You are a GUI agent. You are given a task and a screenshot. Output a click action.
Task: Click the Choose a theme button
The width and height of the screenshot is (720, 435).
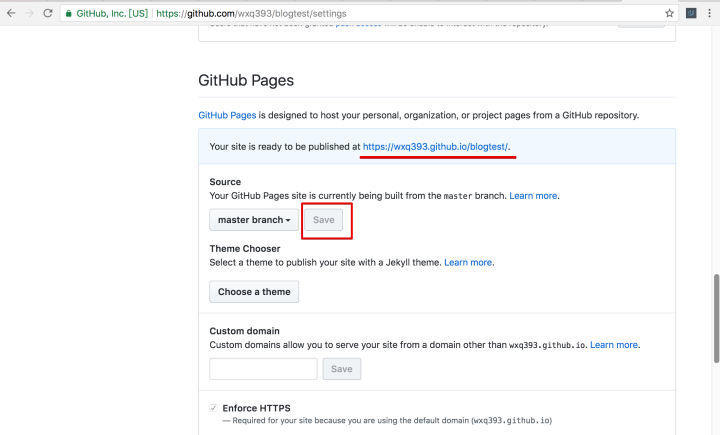[254, 292]
